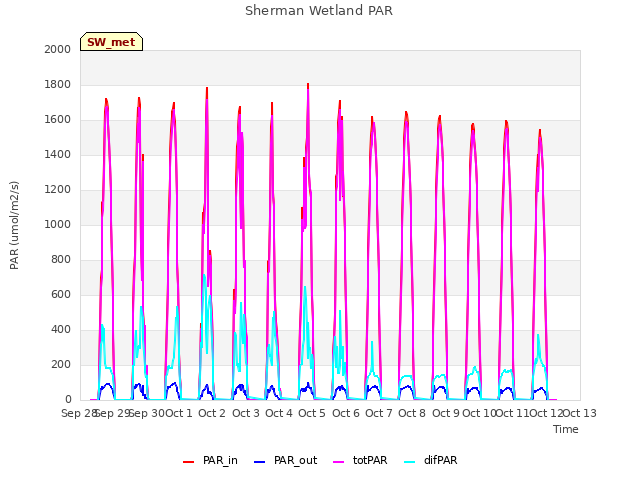The image size is (640, 480).
Task: Click the magenta totPAR legend swatch
Action: pos(339,462)
